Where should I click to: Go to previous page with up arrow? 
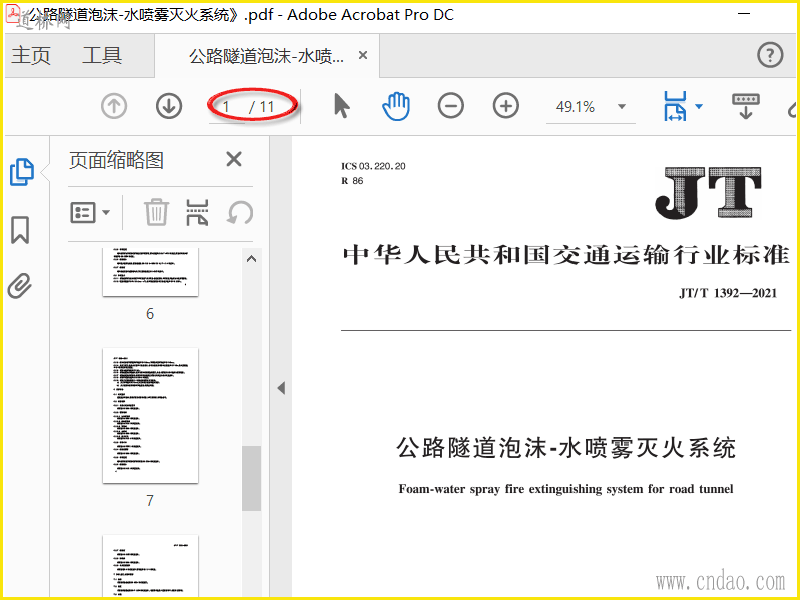click(x=114, y=107)
